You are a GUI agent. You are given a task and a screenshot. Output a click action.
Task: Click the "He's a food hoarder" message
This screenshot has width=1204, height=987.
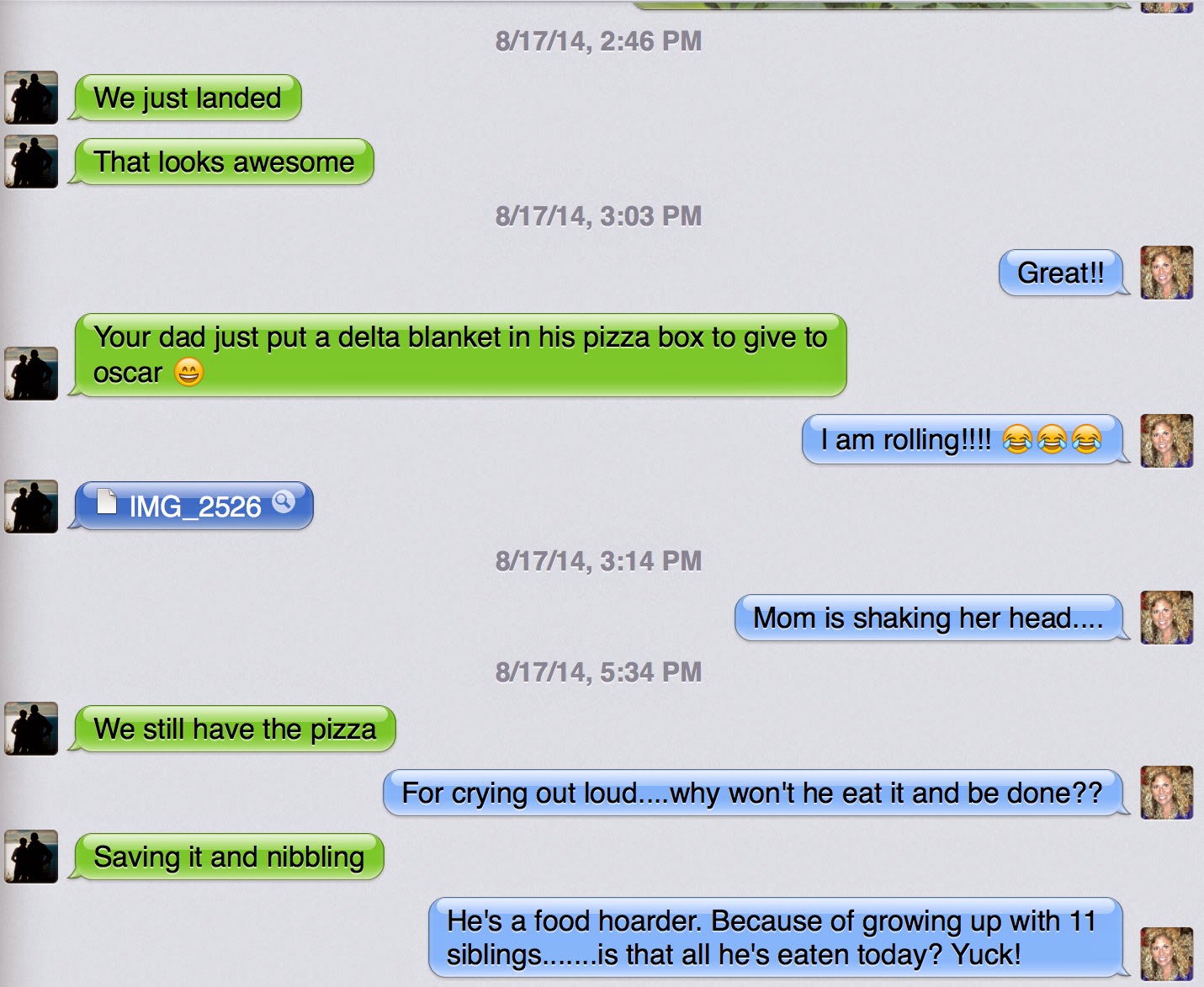click(776, 937)
